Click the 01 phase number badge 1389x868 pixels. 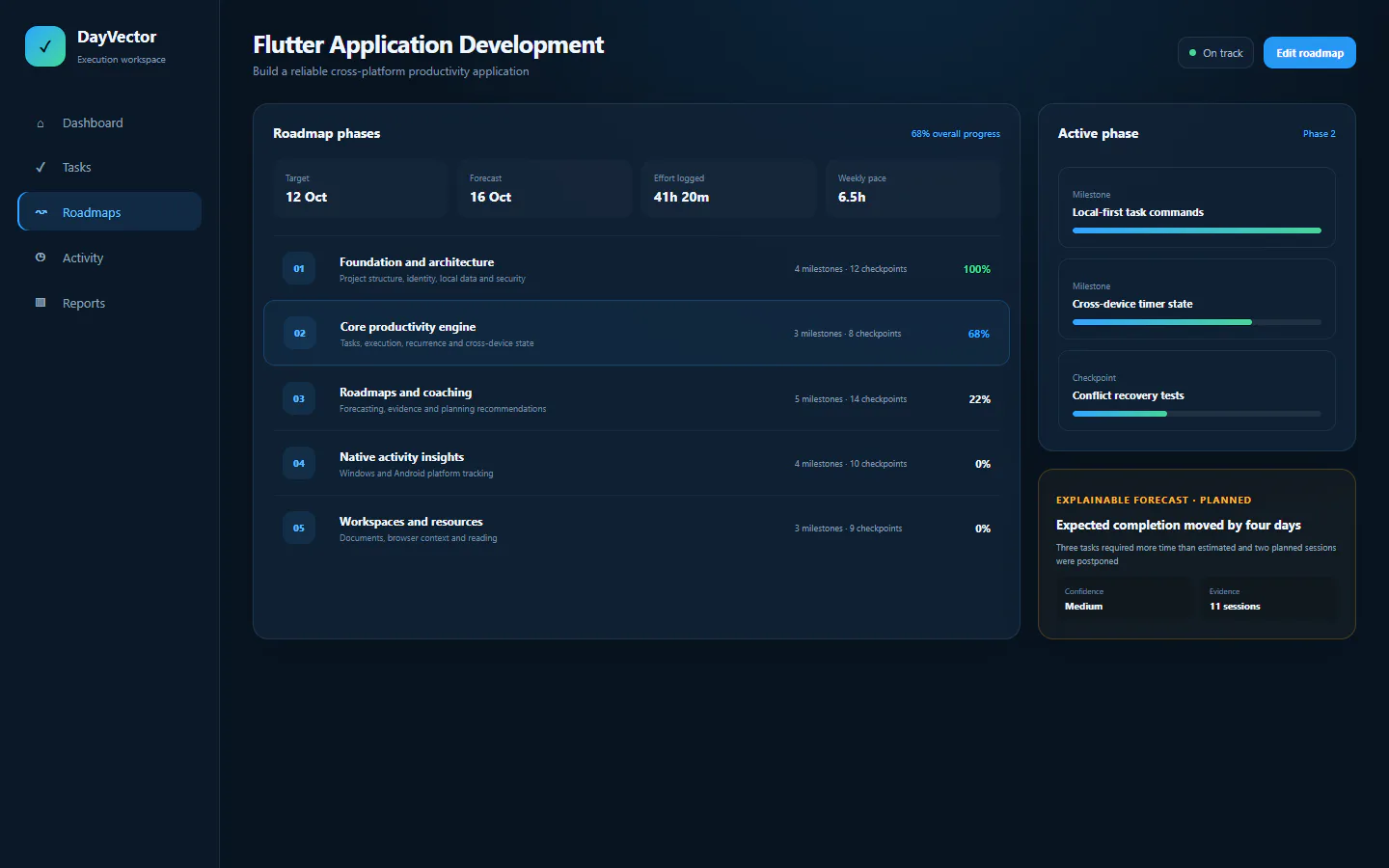pos(299,269)
